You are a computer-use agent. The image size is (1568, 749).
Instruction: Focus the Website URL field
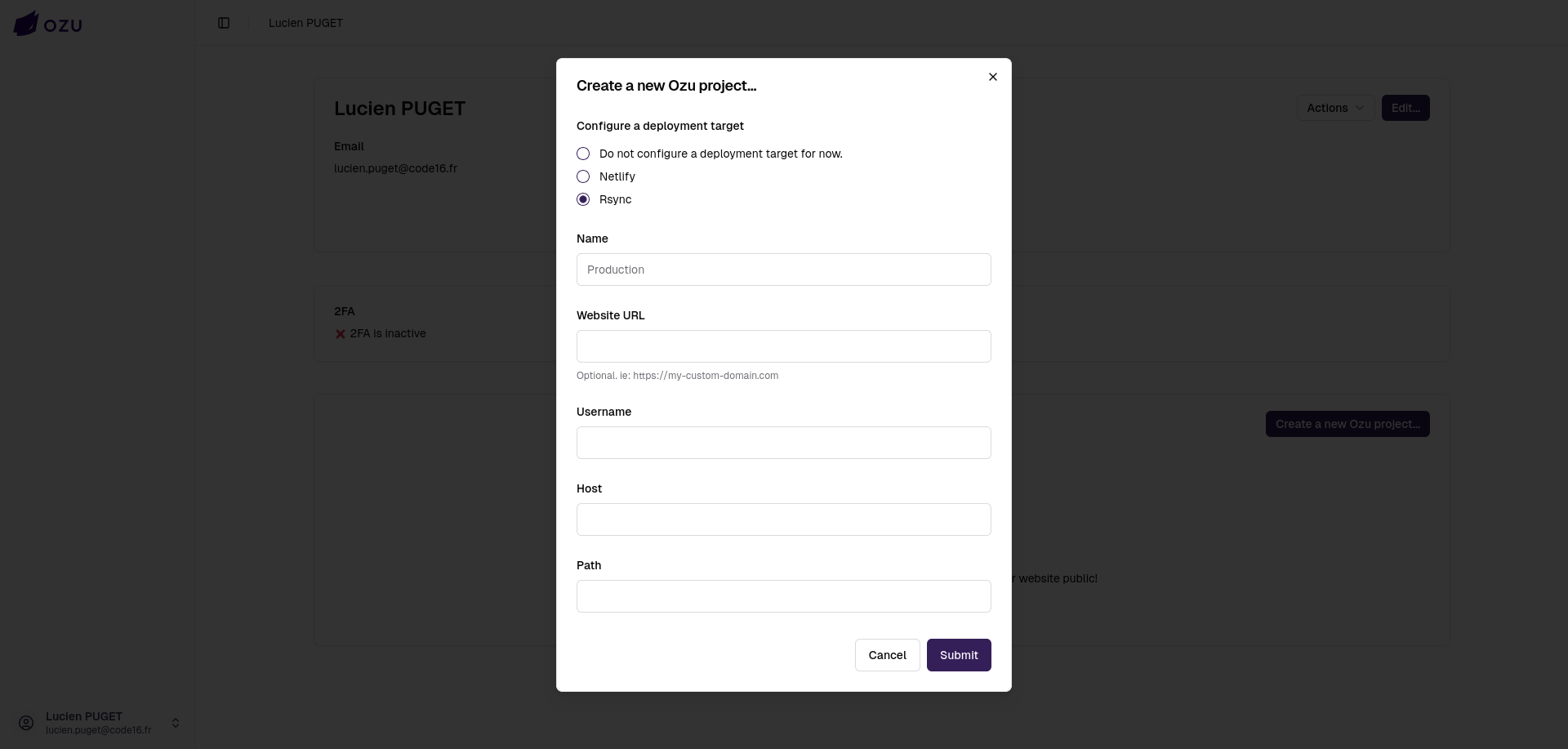click(783, 346)
